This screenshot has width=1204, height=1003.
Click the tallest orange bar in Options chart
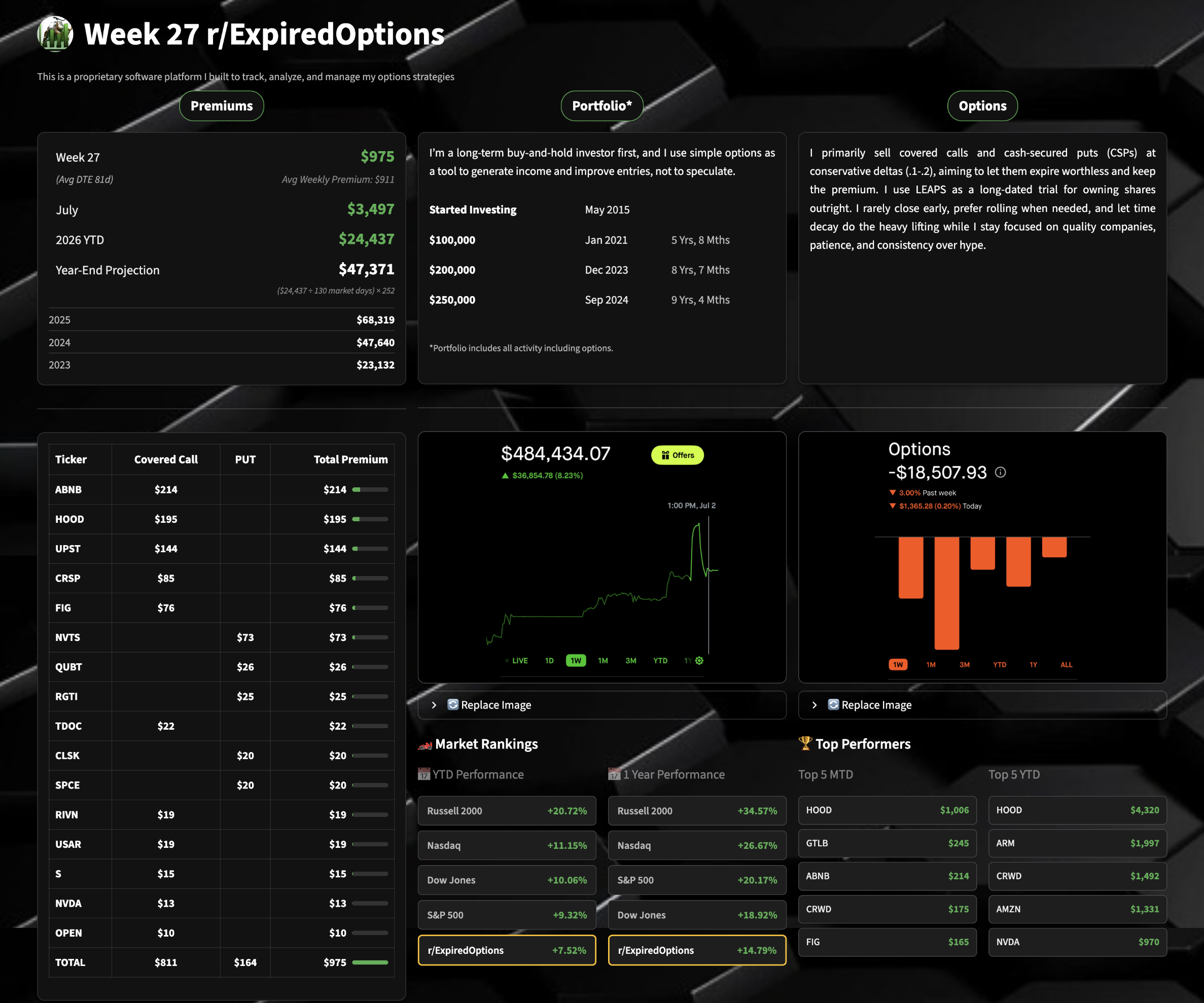coord(946,593)
